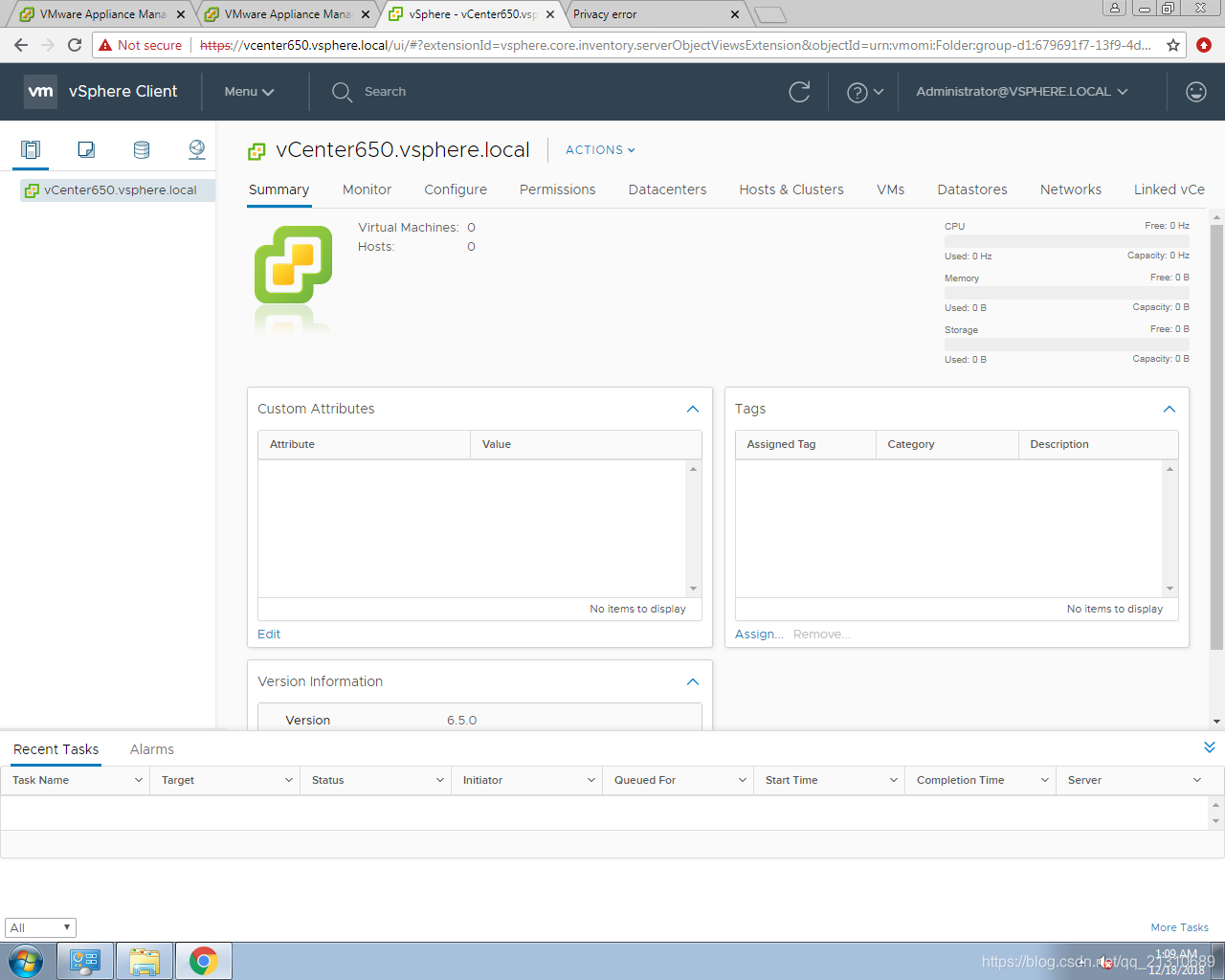
Task: Open the Target column filter dropdown
Action: point(289,780)
